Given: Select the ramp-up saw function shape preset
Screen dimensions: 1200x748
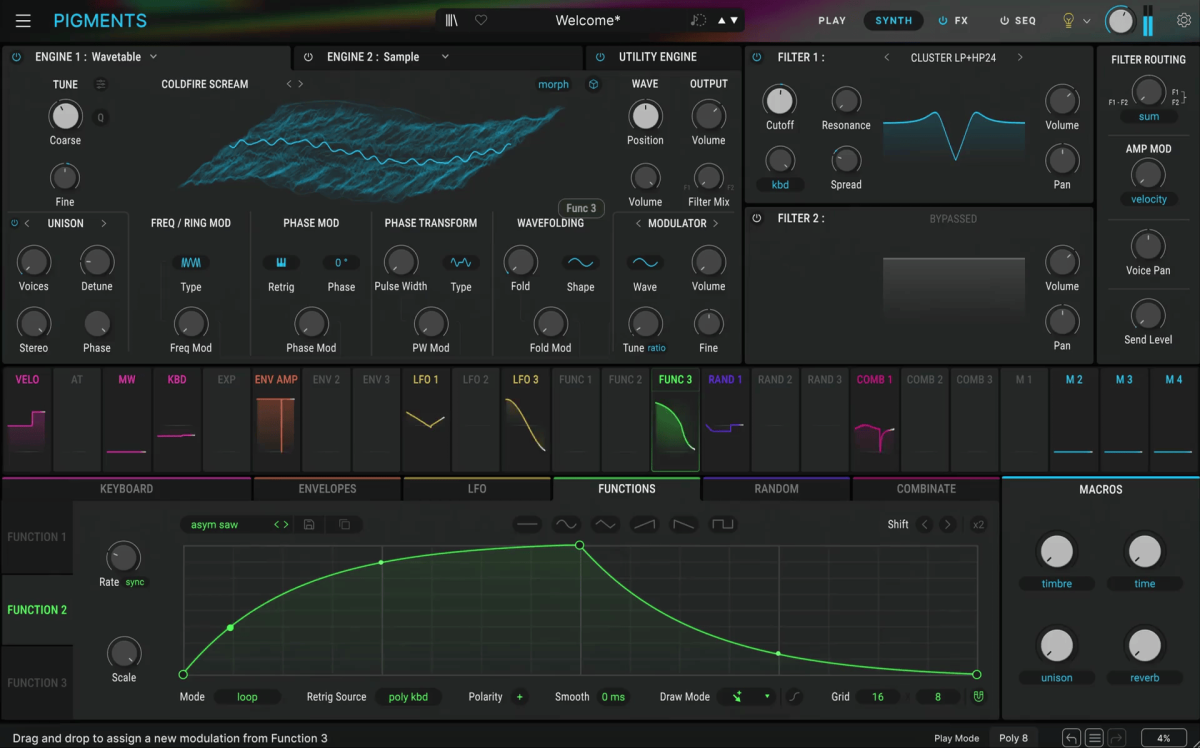Looking at the screenshot, I should (x=645, y=524).
